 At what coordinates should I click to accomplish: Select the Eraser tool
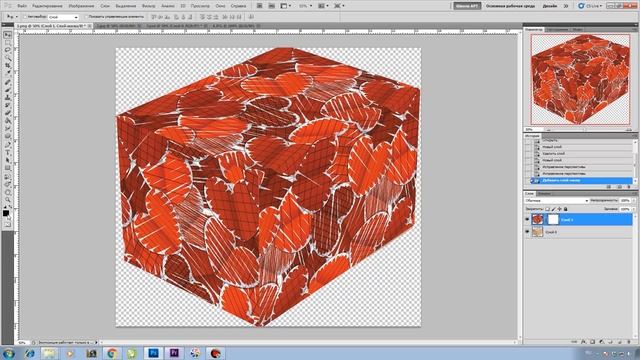click(x=7, y=113)
